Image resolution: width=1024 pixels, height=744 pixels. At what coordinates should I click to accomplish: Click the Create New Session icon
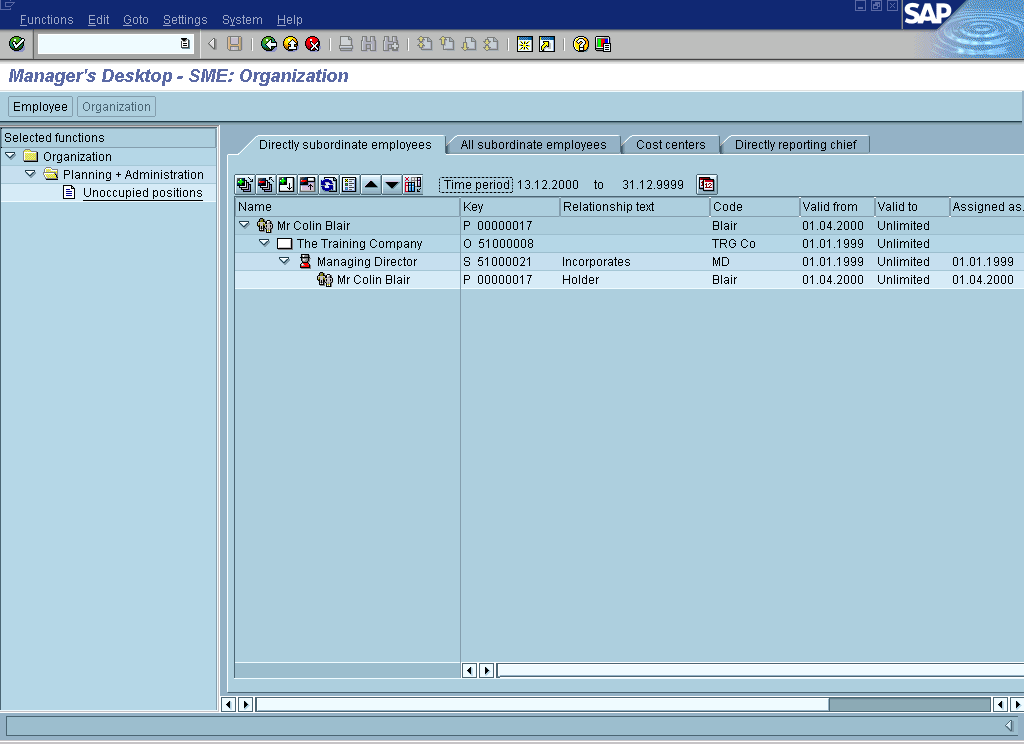524,44
